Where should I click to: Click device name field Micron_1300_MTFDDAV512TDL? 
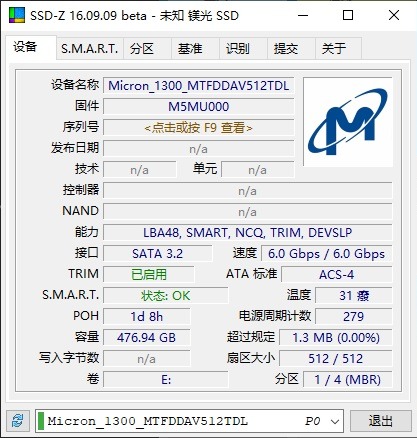coord(199,86)
